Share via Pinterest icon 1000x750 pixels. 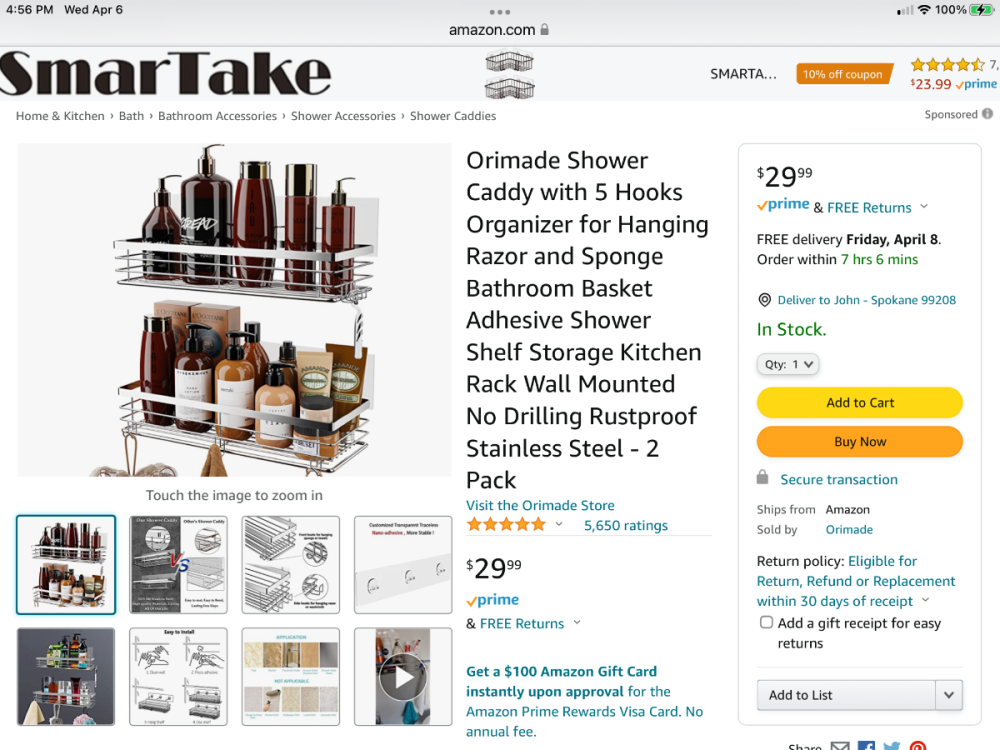[x=918, y=746]
